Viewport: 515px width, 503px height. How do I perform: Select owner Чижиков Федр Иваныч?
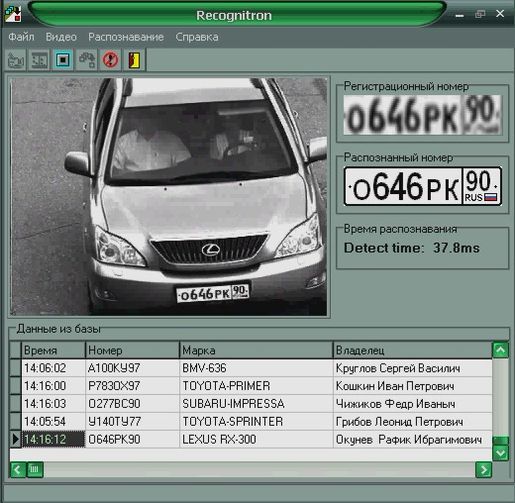413,404
